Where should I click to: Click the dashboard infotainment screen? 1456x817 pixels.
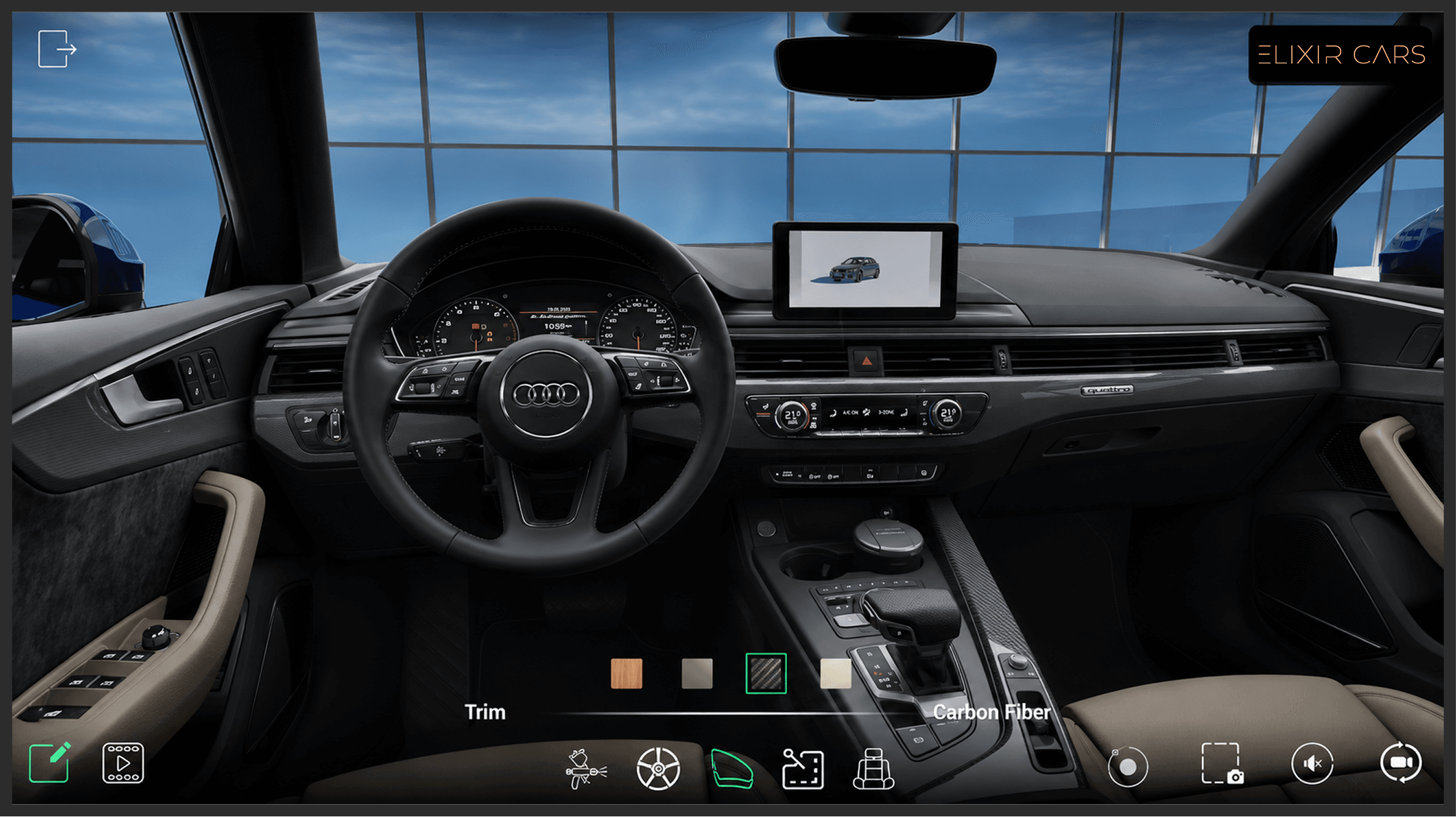pyautogui.click(x=865, y=270)
